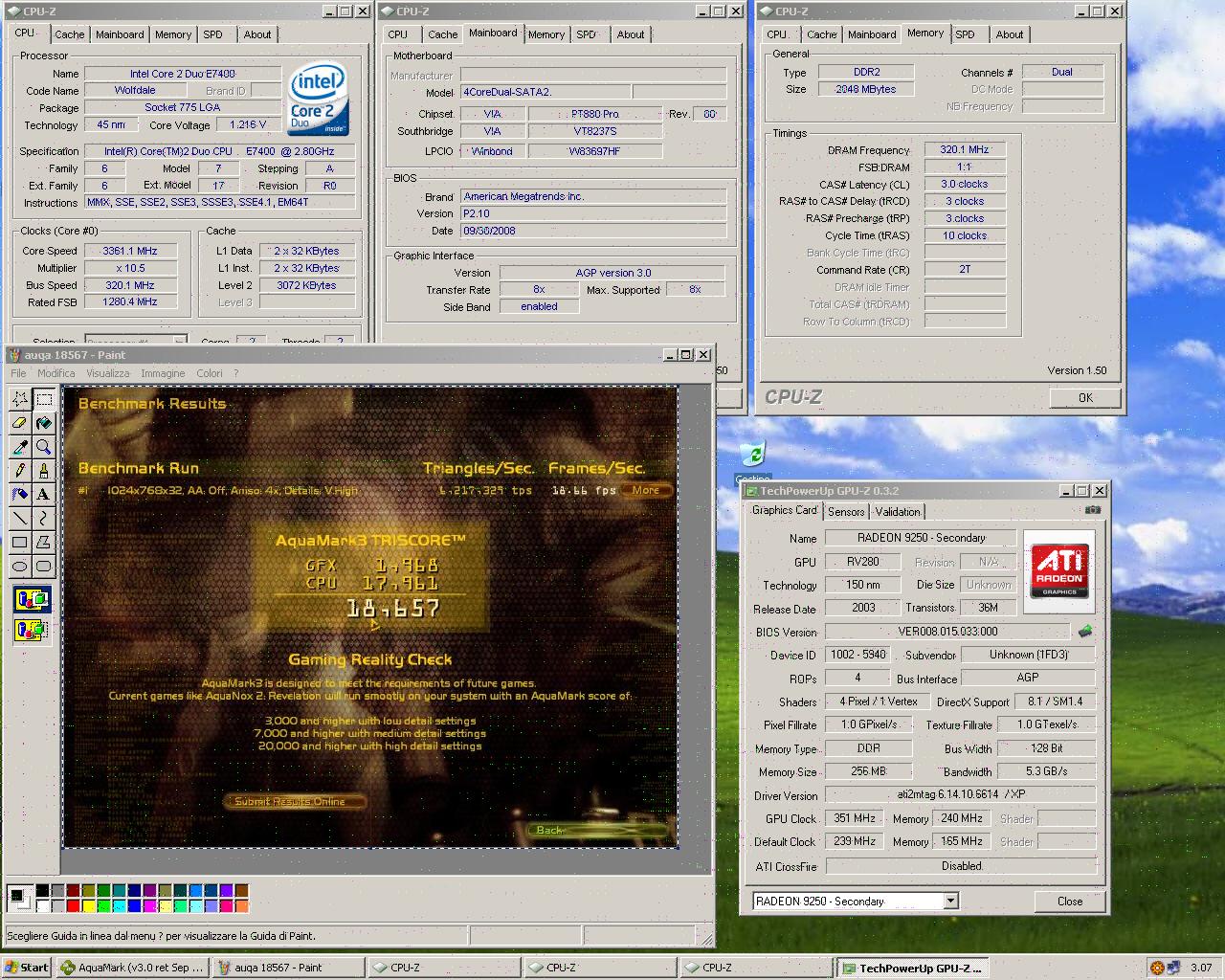
Task: Select the Rounded Rectangle tool
Action: click(x=43, y=566)
